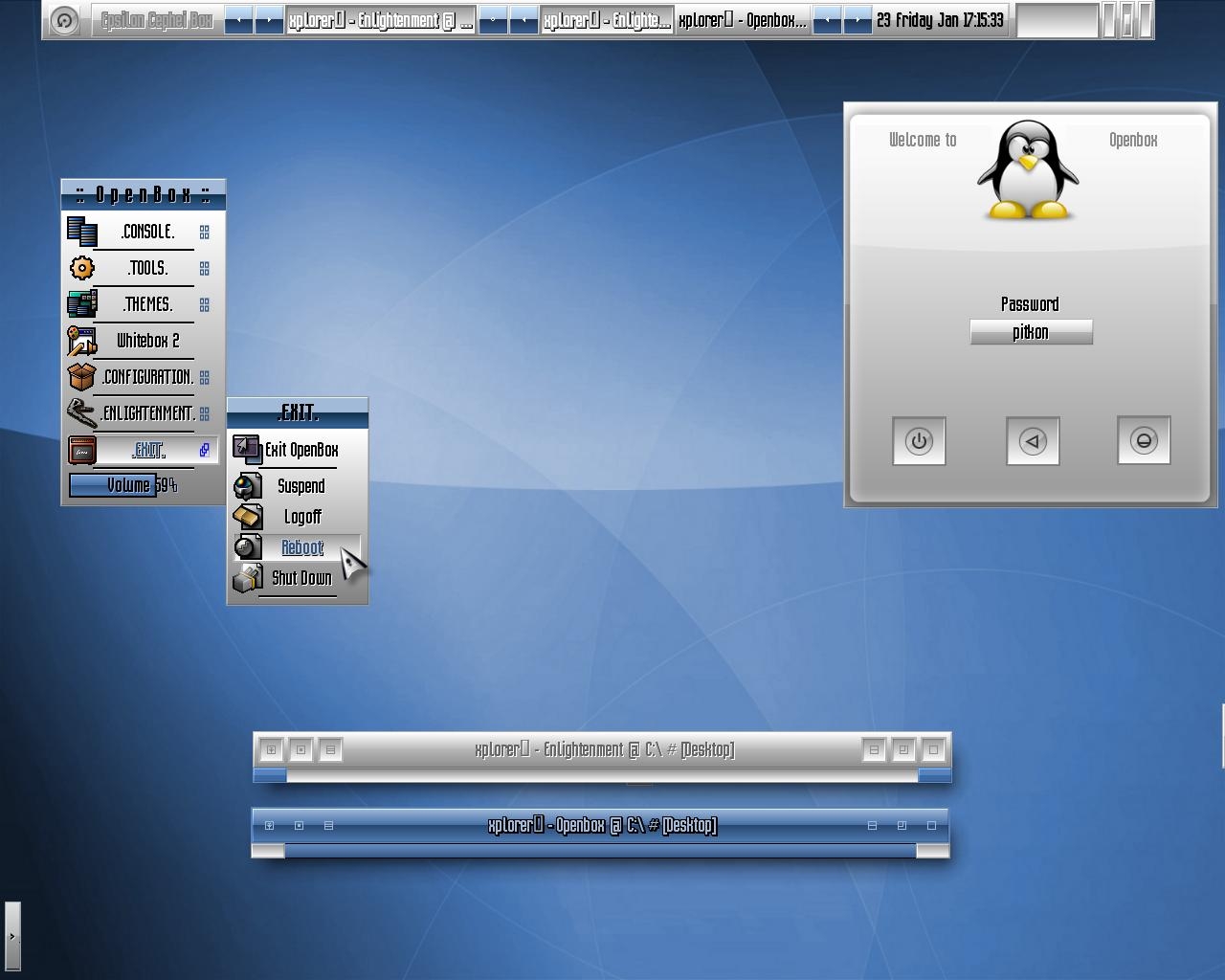1225x980 pixels.
Task: Click the lines-glyph title button in Openbox window
Action: 328,825
